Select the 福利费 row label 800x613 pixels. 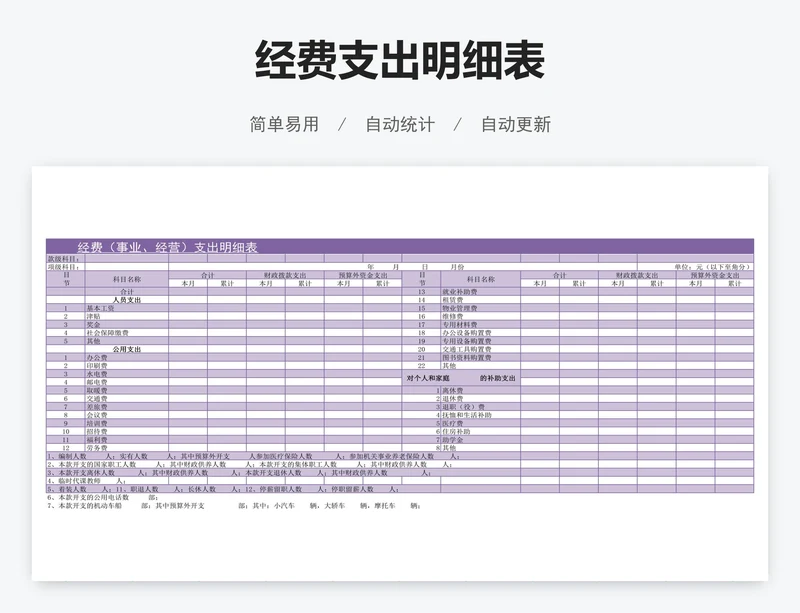[97, 439]
